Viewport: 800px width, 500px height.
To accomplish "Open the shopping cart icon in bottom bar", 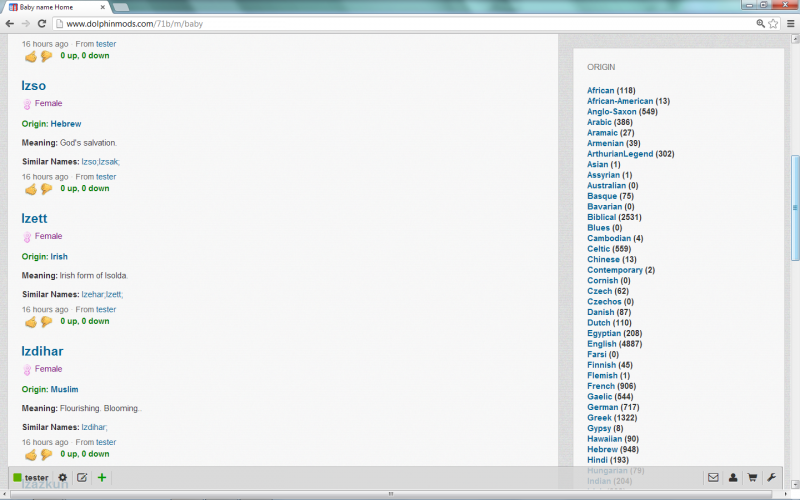I will (752, 478).
